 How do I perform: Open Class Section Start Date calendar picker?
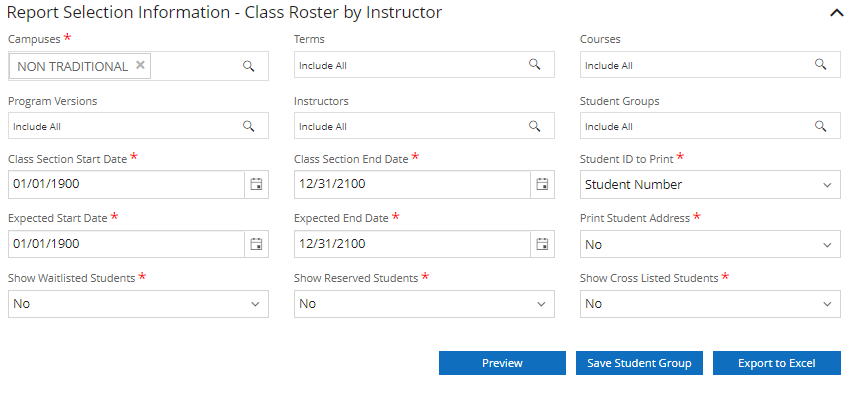[256, 184]
